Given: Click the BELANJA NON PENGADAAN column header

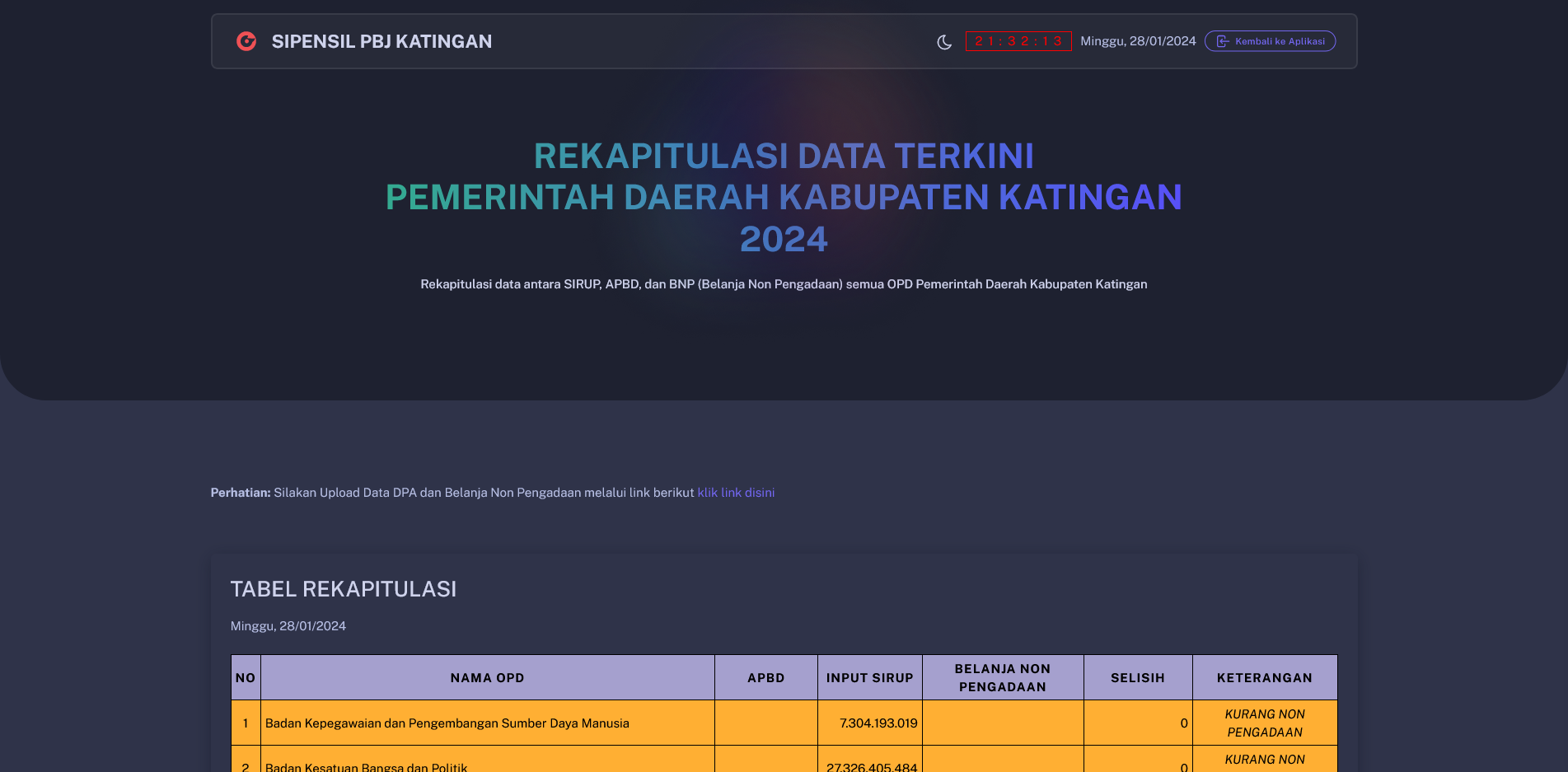Looking at the screenshot, I should pyautogui.click(x=1002, y=678).
